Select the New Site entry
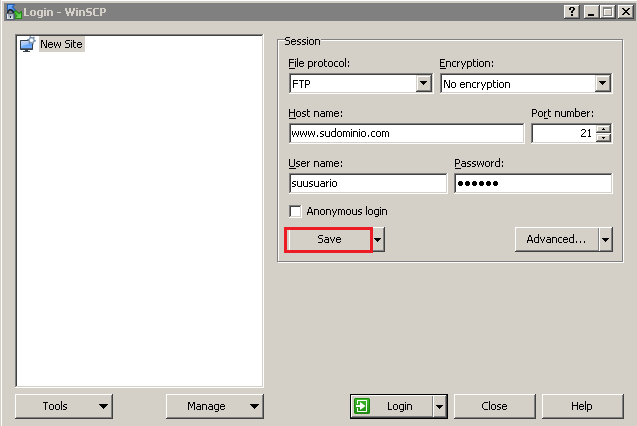 coord(61,44)
